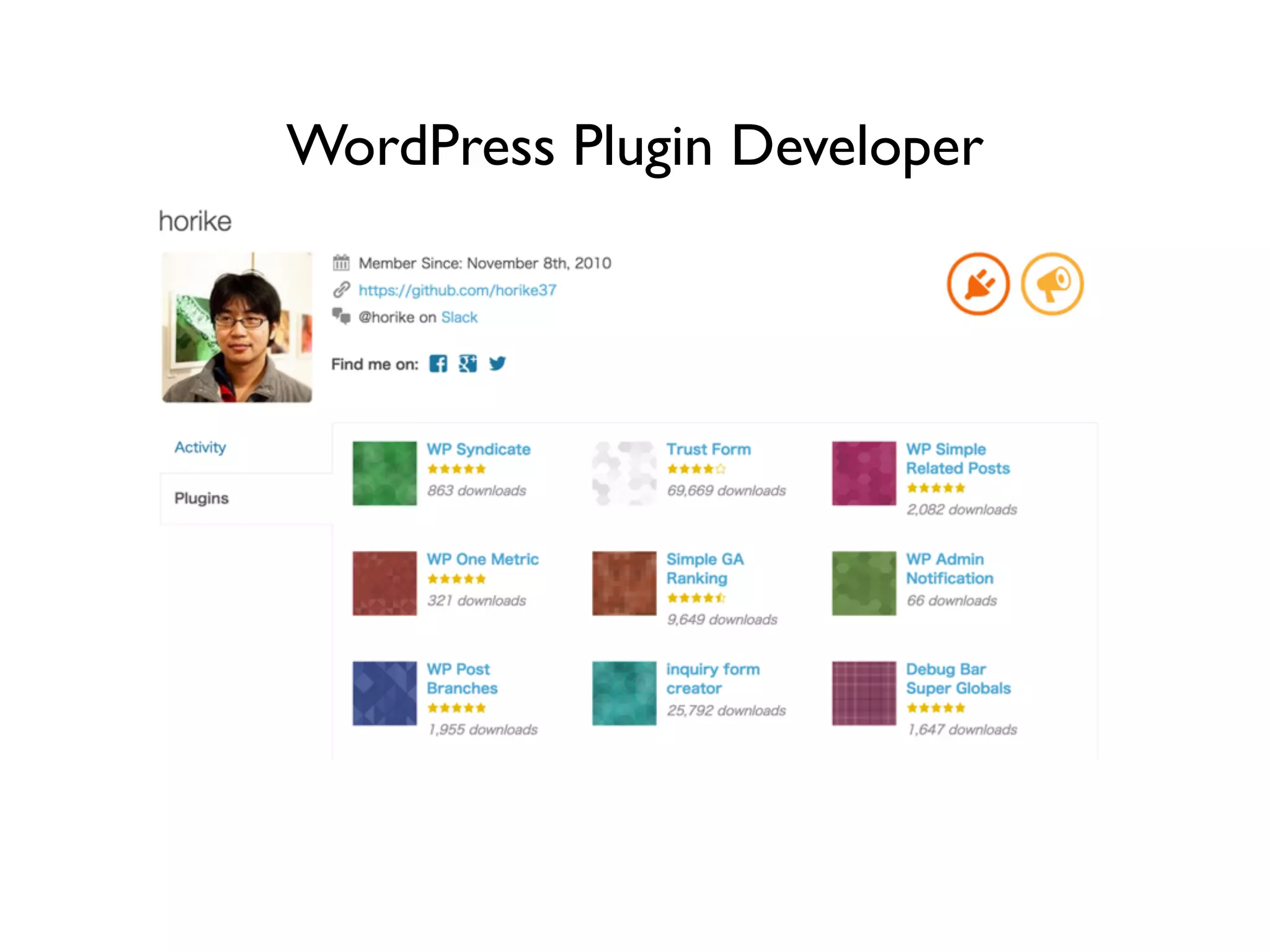
Task: Click the star rating under Simple GA Ranking
Action: click(x=696, y=598)
